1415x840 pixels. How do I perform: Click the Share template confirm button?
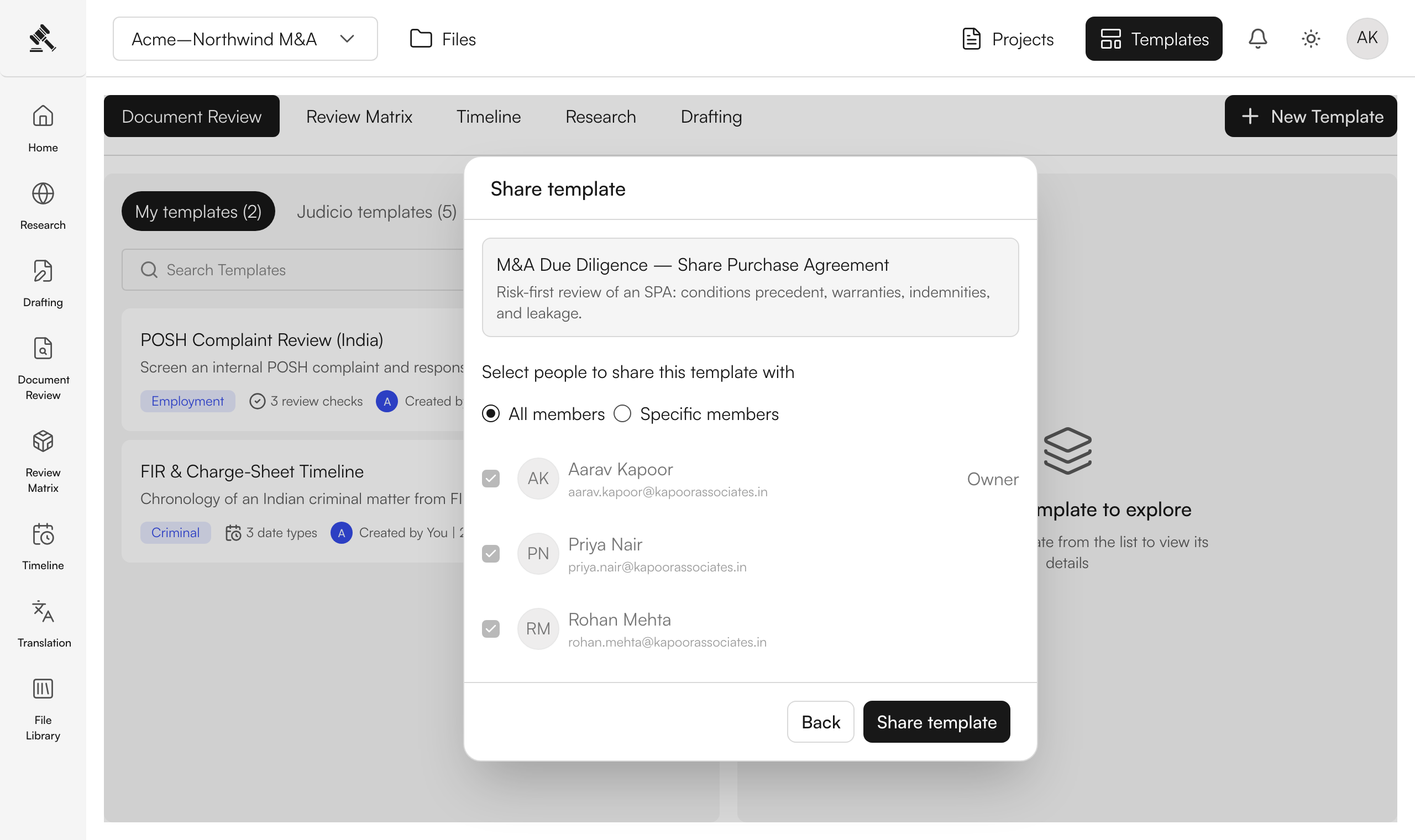pyautogui.click(x=936, y=722)
